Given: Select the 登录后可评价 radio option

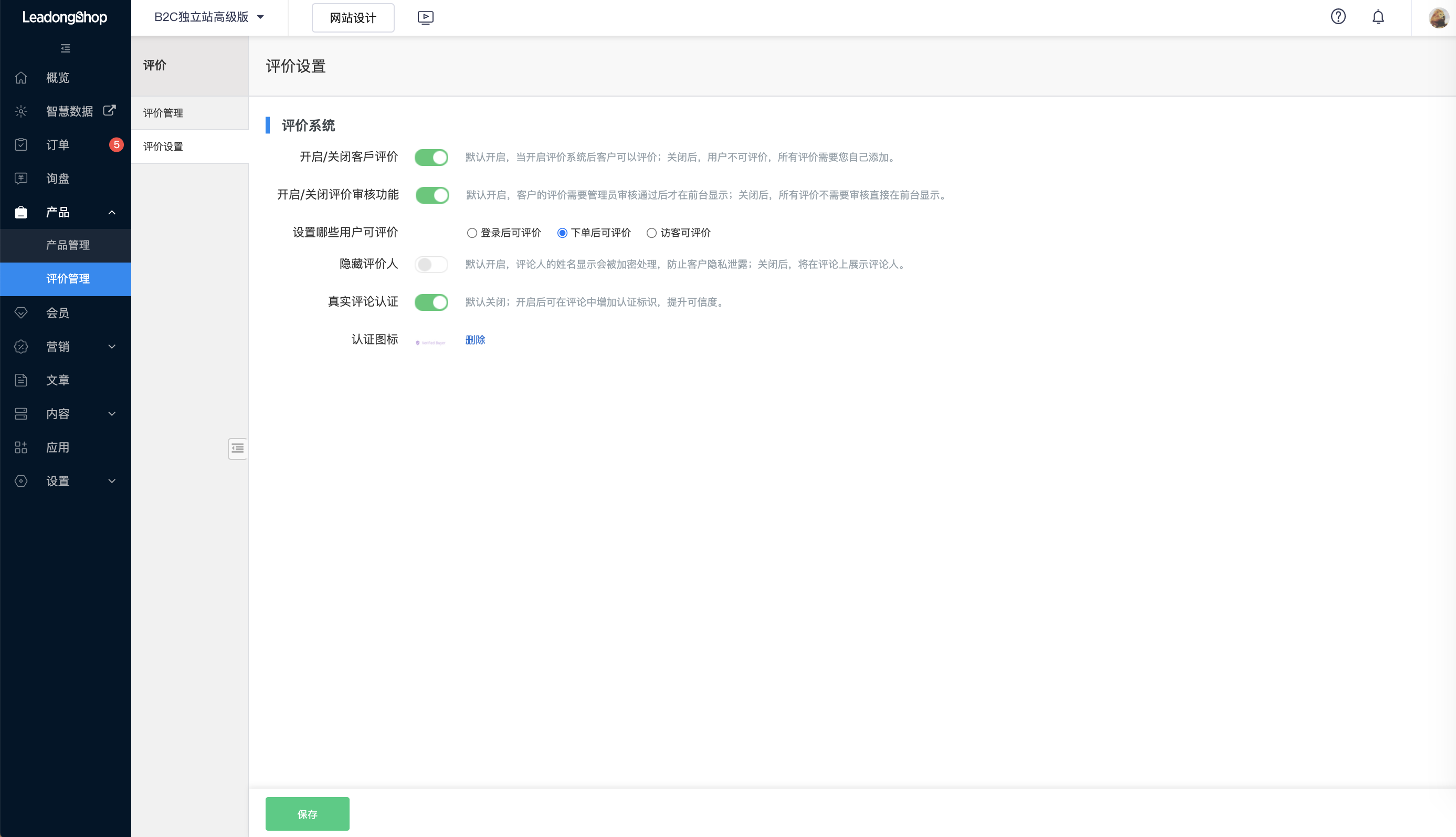Looking at the screenshot, I should (x=472, y=233).
